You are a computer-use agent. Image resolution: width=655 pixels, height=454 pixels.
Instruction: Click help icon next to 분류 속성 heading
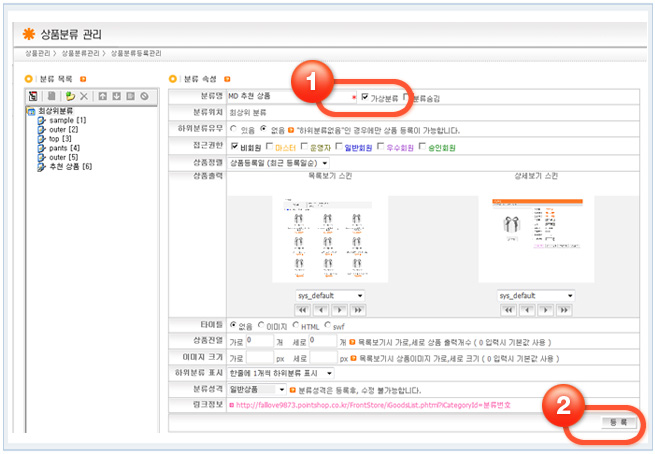(x=227, y=77)
